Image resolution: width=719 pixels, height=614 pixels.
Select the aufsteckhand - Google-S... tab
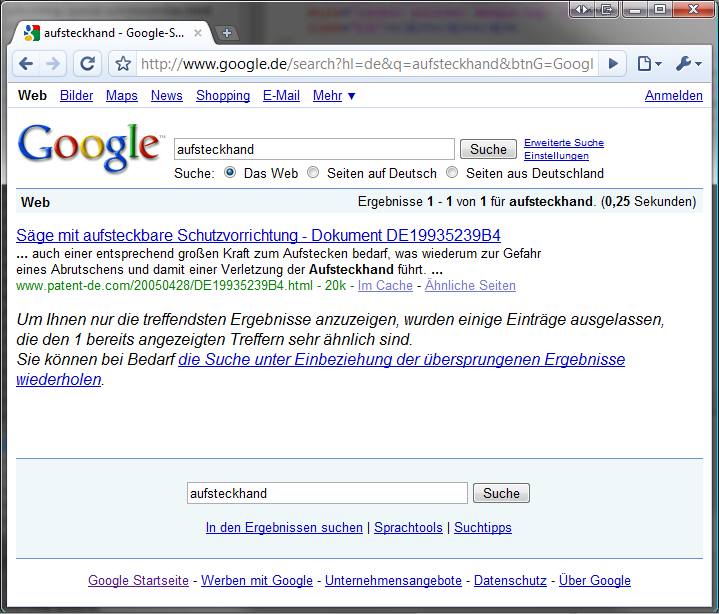pos(114,33)
